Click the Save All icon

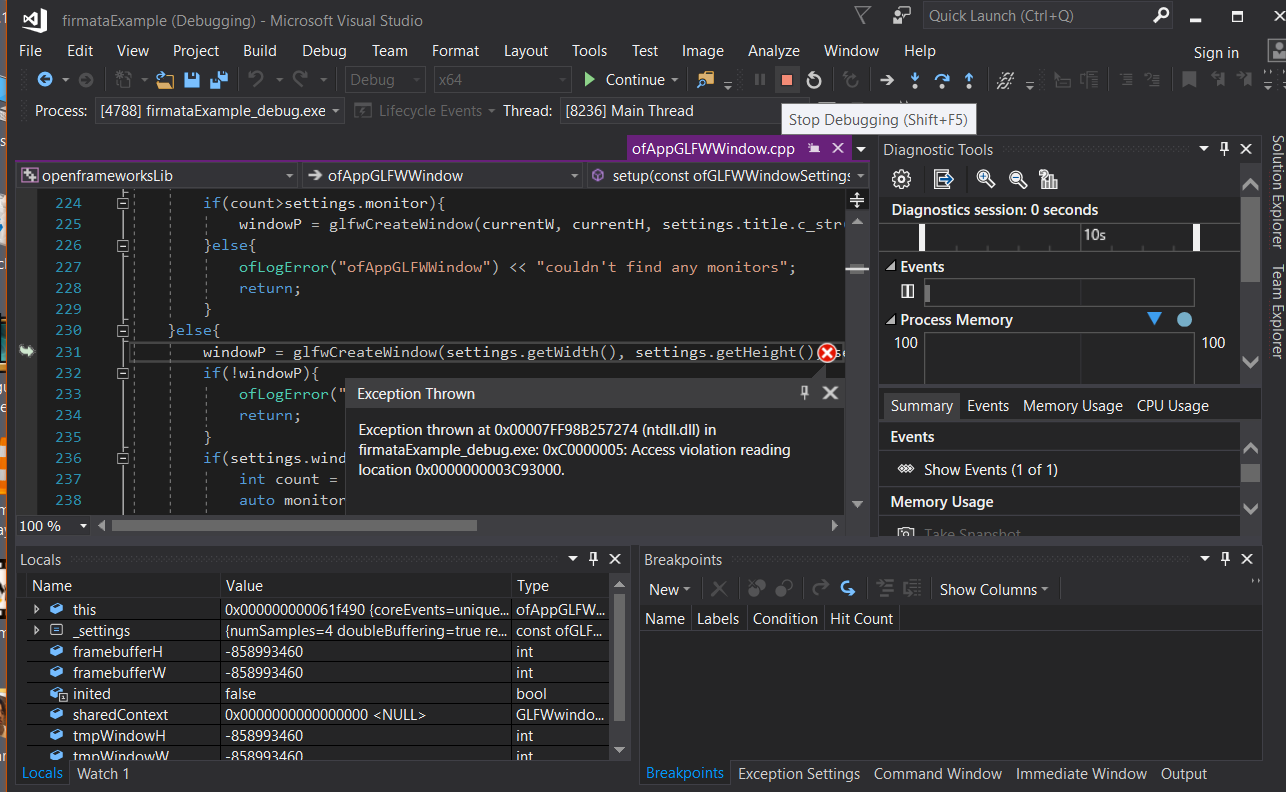coord(217,80)
